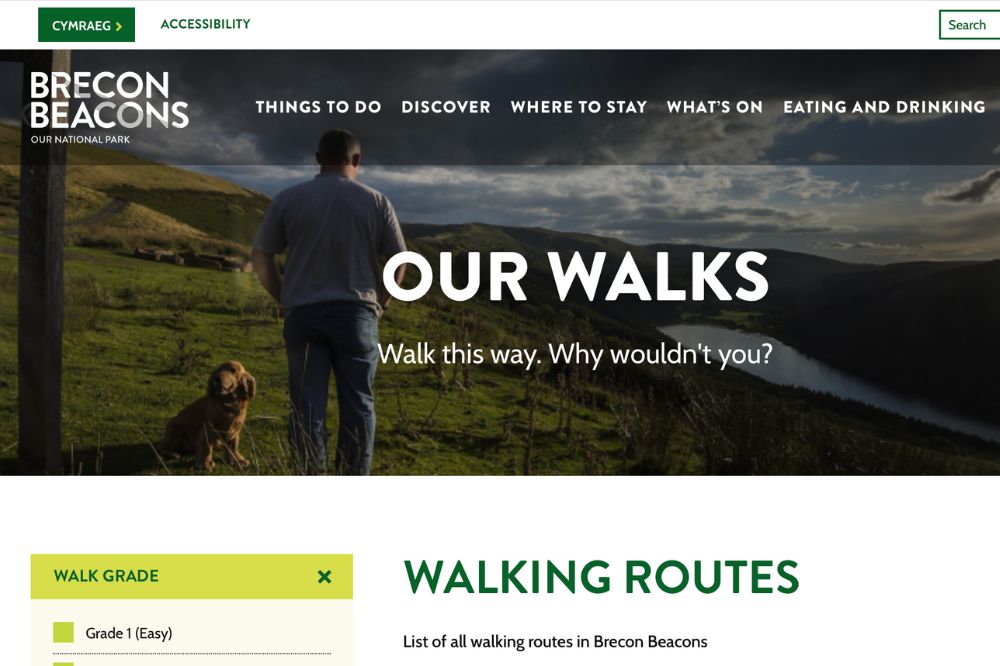Open the Things To Do menu
This screenshot has width=1000, height=666.
point(318,107)
